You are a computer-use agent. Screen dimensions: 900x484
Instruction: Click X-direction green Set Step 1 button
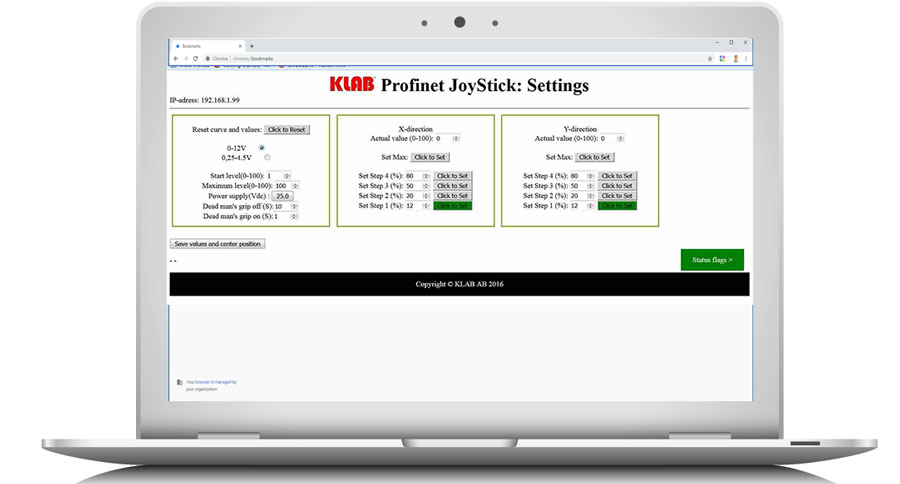(x=452, y=206)
